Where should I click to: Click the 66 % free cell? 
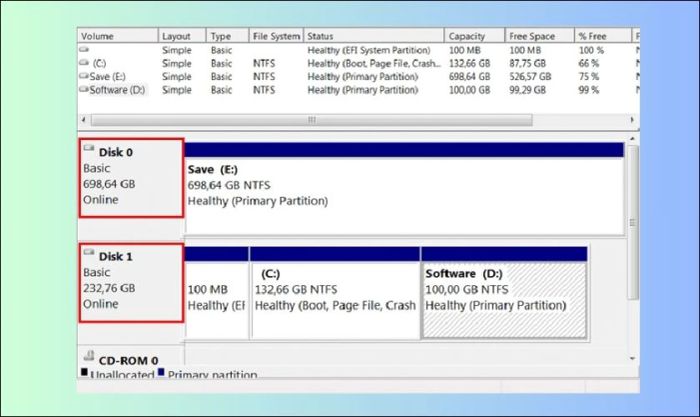point(588,63)
